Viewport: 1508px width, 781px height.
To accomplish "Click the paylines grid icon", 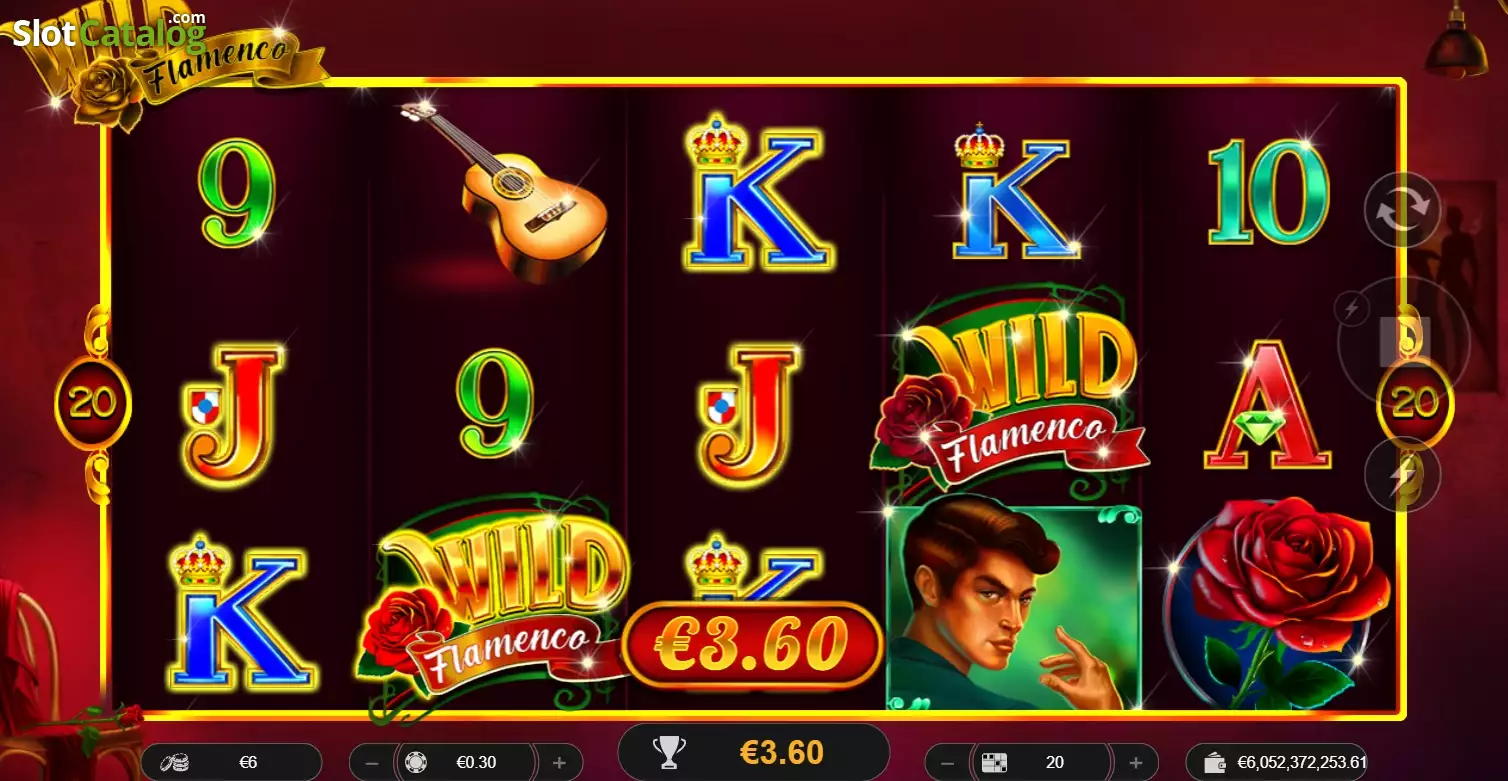I will pyautogui.click(x=994, y=762).
